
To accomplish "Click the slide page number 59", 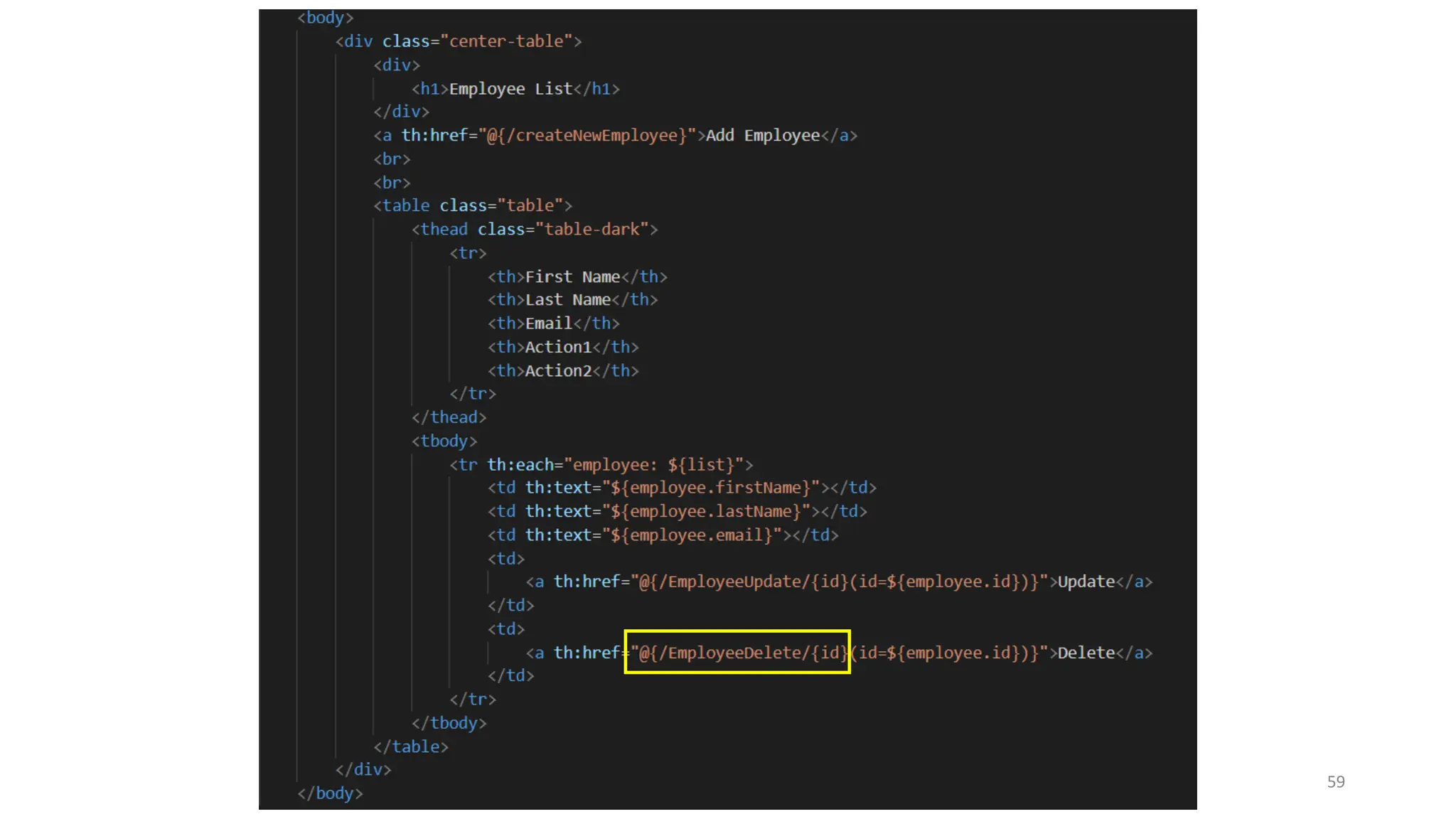I will point(1335,782).
